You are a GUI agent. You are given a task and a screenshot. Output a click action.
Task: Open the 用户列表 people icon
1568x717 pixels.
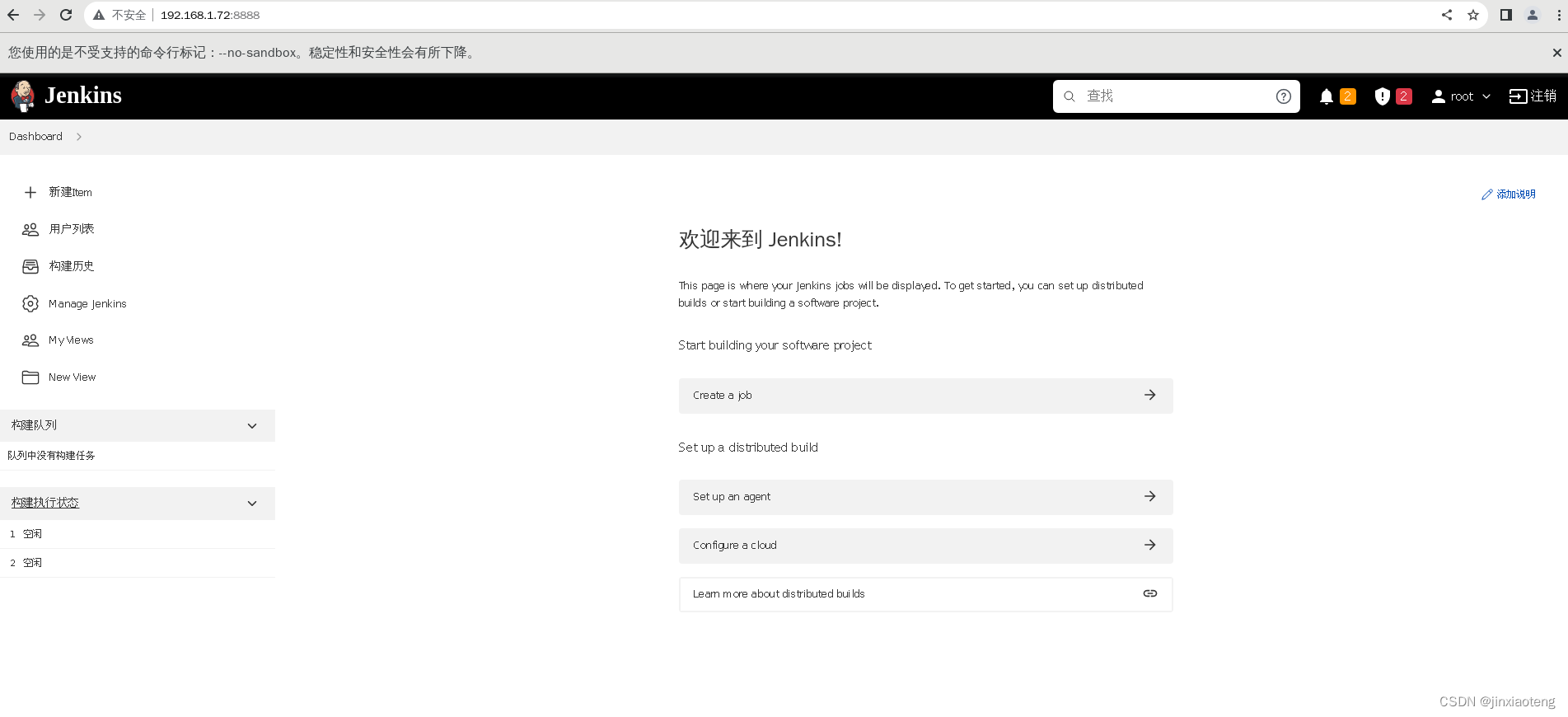[30, 229]
